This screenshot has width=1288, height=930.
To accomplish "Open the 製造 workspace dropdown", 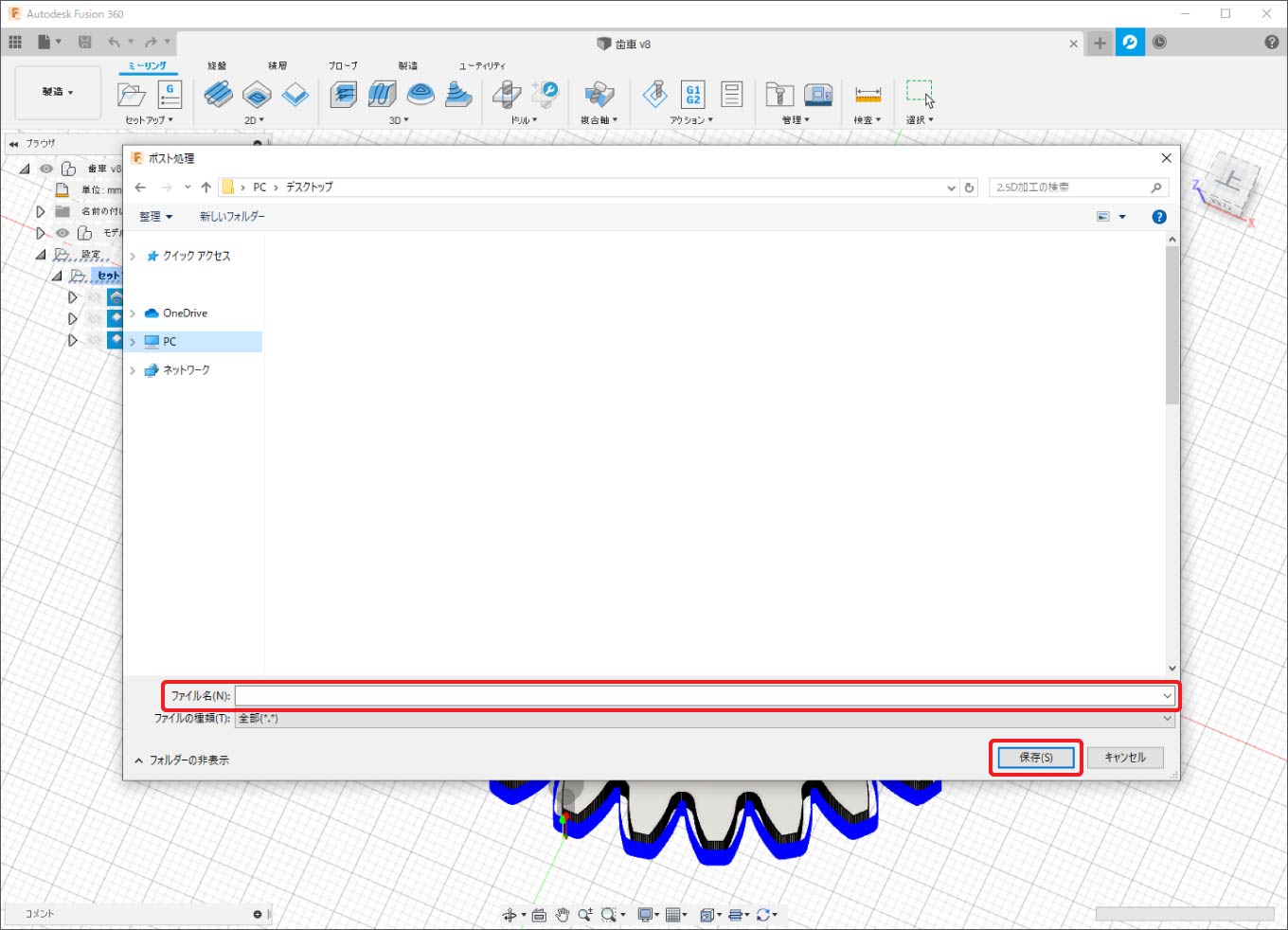I will pyautogui.click(x=58, y=92).
